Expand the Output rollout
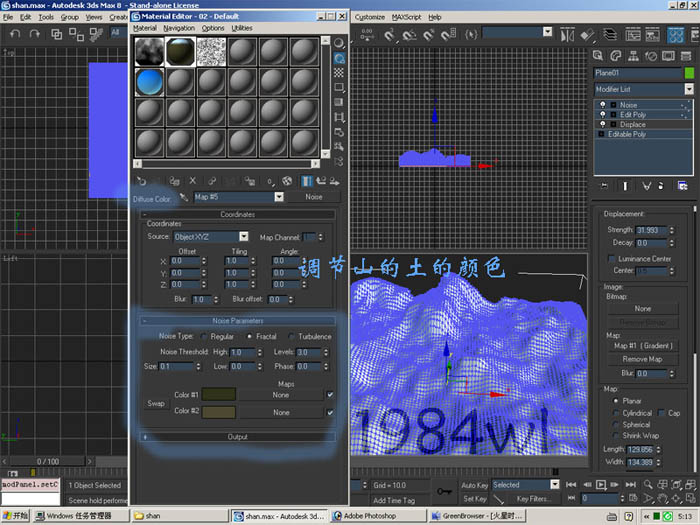This screenshot has height=525, width=700. point(238,437)
